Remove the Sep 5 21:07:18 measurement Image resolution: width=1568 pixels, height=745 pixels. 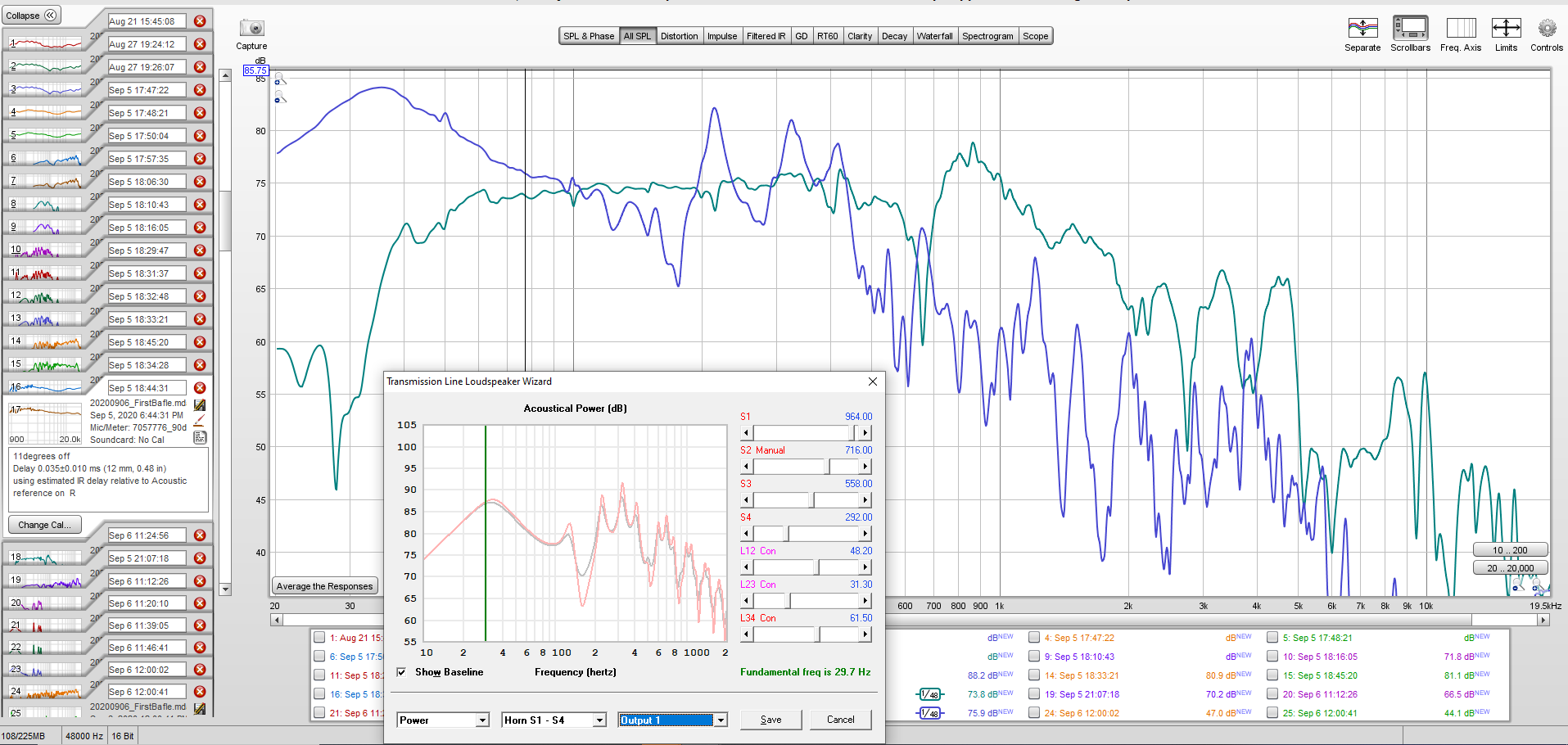(x=200, y=558)
